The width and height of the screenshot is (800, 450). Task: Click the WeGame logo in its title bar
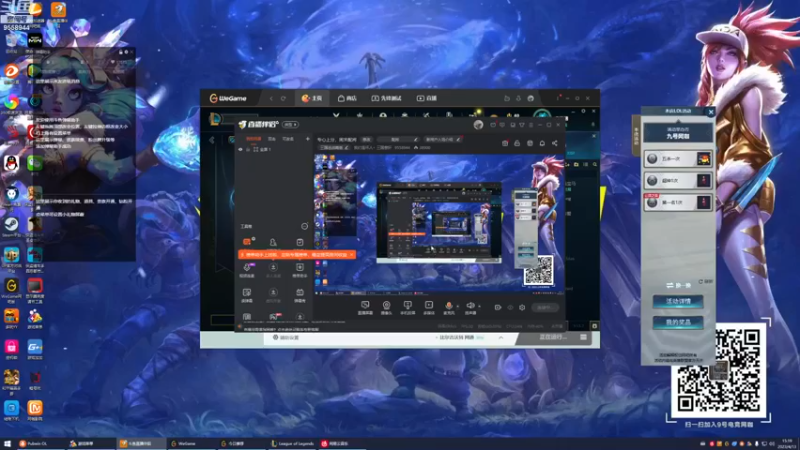pyautogui.click(x=228, y=98)
